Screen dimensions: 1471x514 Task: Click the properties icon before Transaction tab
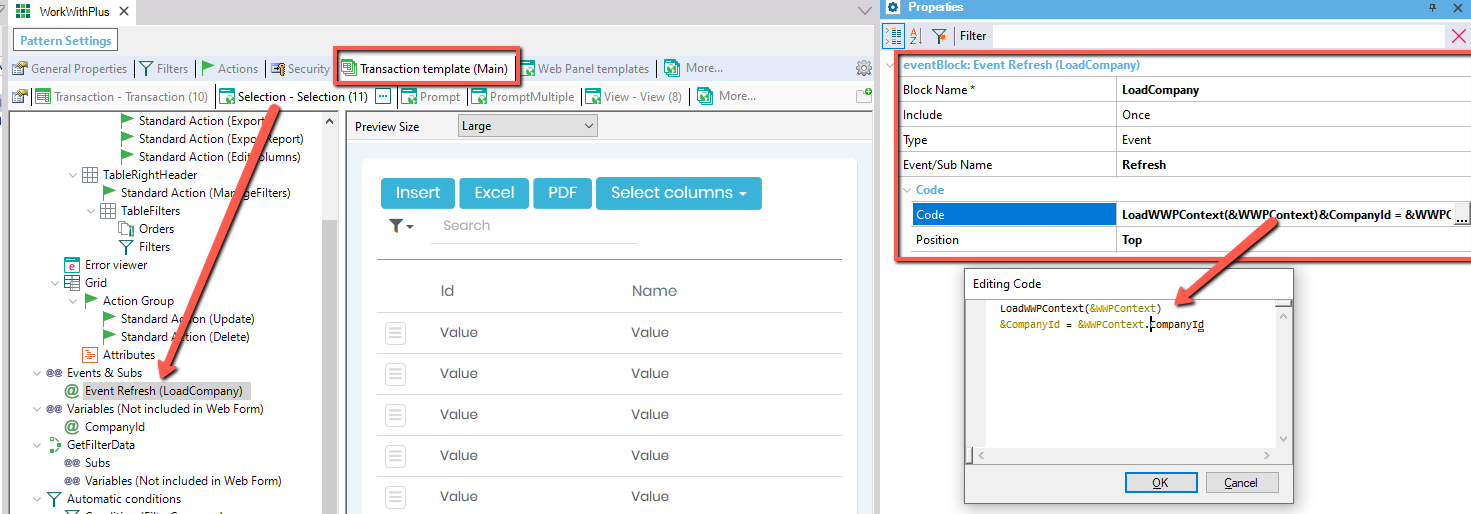click(x=19, y=97)
